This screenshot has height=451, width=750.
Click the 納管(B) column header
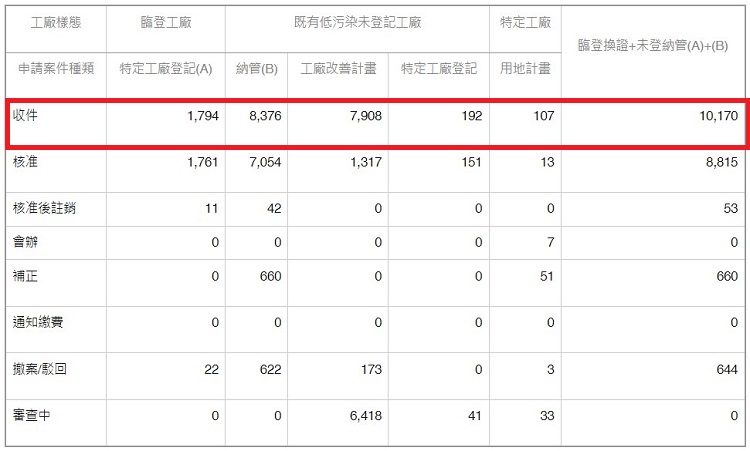click(x=257, y=69)
